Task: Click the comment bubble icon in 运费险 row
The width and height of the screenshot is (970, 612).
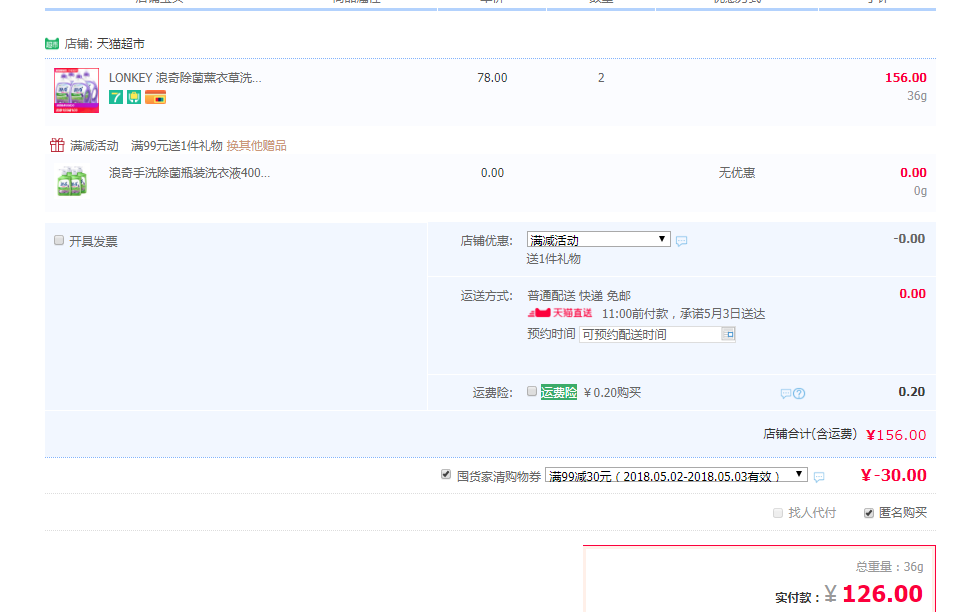Action: point(786,394)
